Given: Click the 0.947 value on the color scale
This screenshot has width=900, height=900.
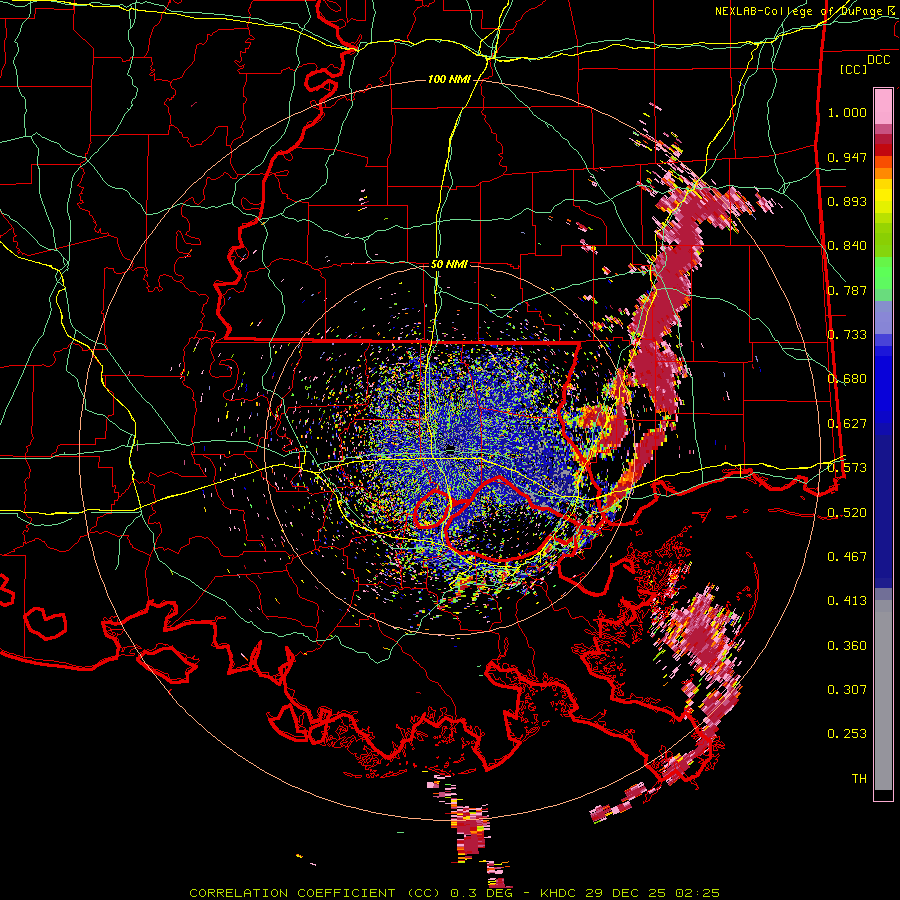Looking at the screenshot, I should point(847,157).
